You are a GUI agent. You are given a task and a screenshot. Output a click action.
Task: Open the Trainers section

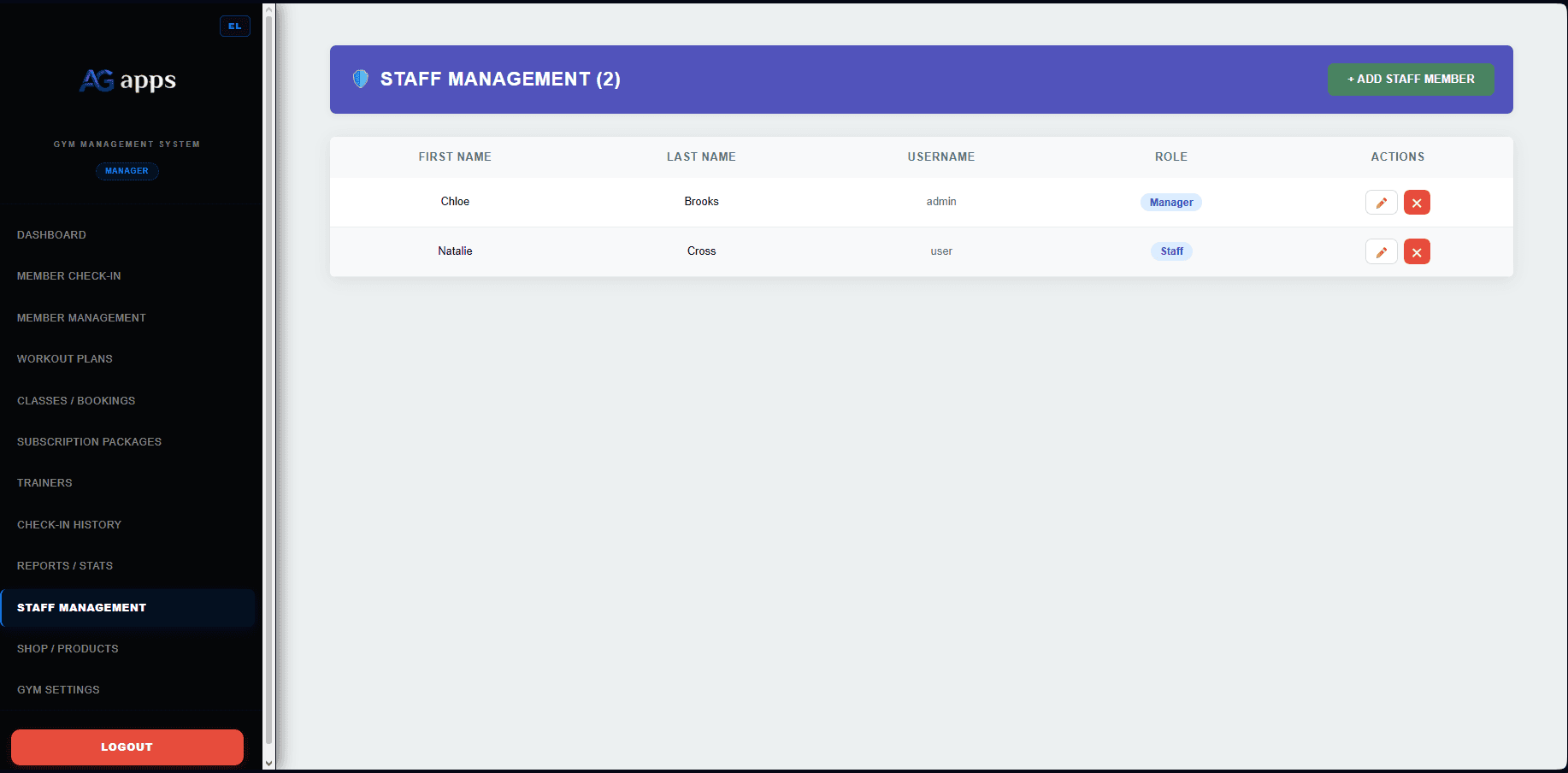(44, 483)
